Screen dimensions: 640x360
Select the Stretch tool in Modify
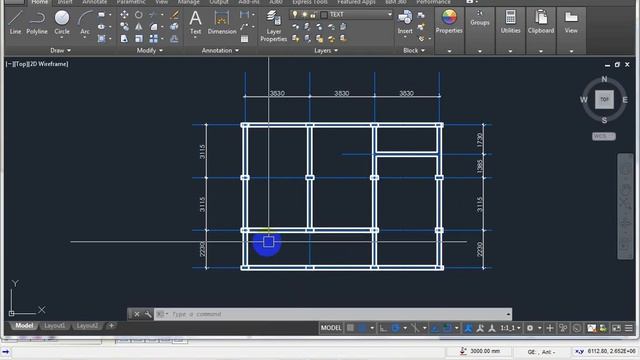pos(124,39)
